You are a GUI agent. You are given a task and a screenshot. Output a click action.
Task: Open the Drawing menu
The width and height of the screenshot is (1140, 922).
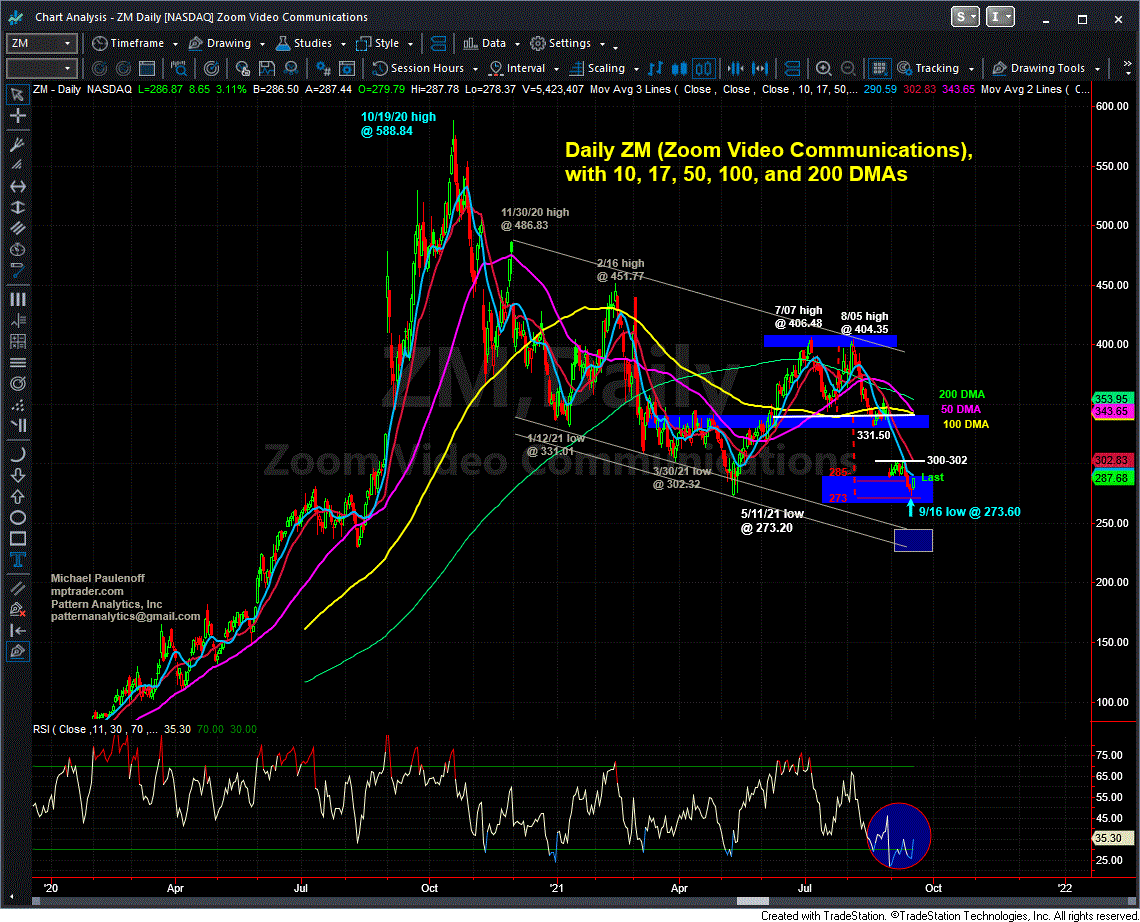tap(227, 44)
